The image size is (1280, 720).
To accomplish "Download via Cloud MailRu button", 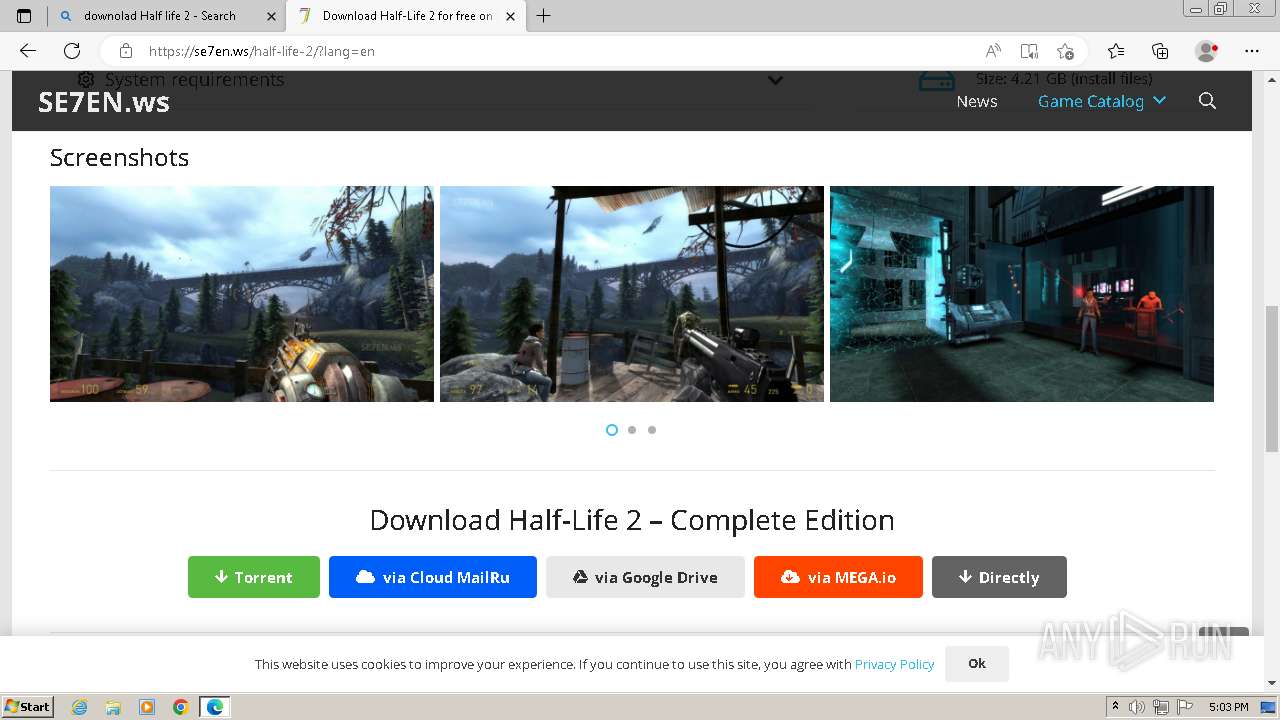I will (433, 577).
